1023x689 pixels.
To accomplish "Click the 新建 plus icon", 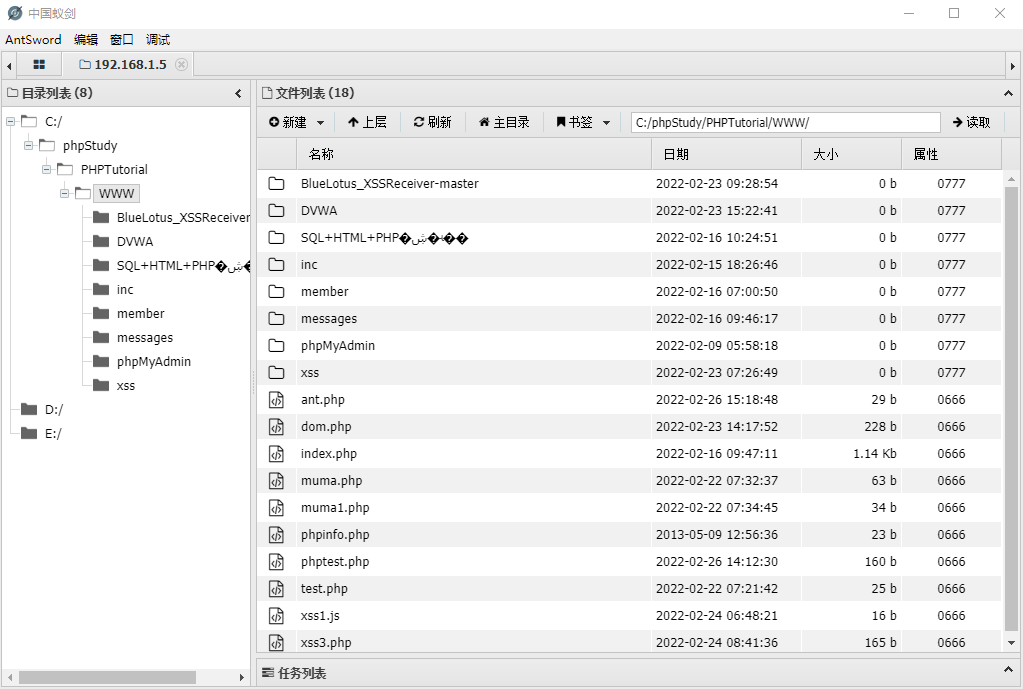I will [x=275, y=121].
